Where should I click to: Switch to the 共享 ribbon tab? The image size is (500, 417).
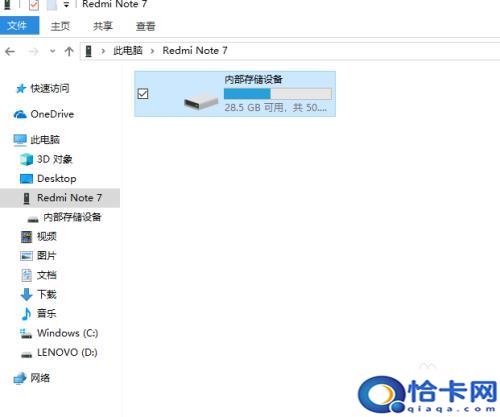tap(103, 26)
